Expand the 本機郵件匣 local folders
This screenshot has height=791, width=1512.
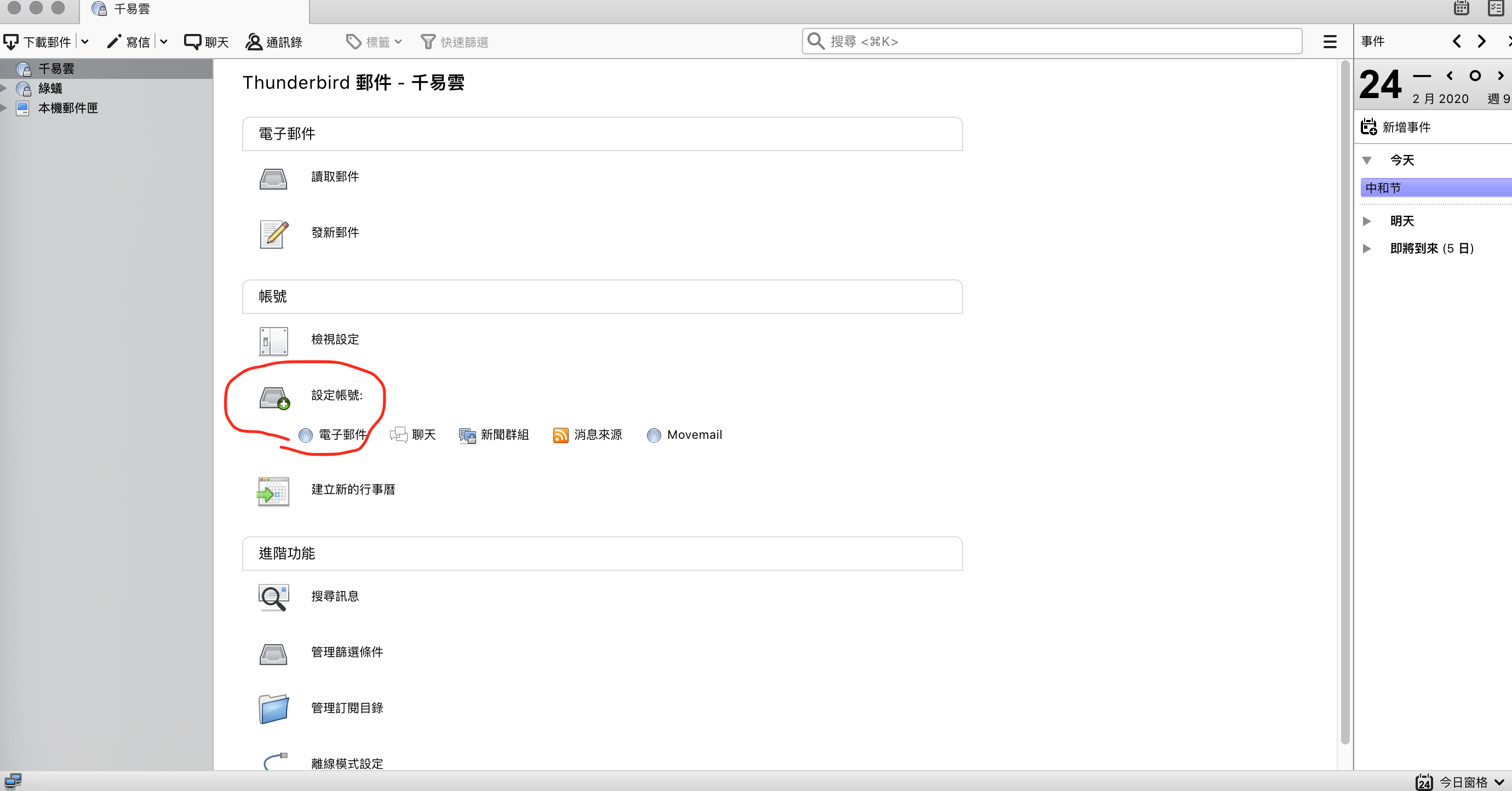click(4, 108)
